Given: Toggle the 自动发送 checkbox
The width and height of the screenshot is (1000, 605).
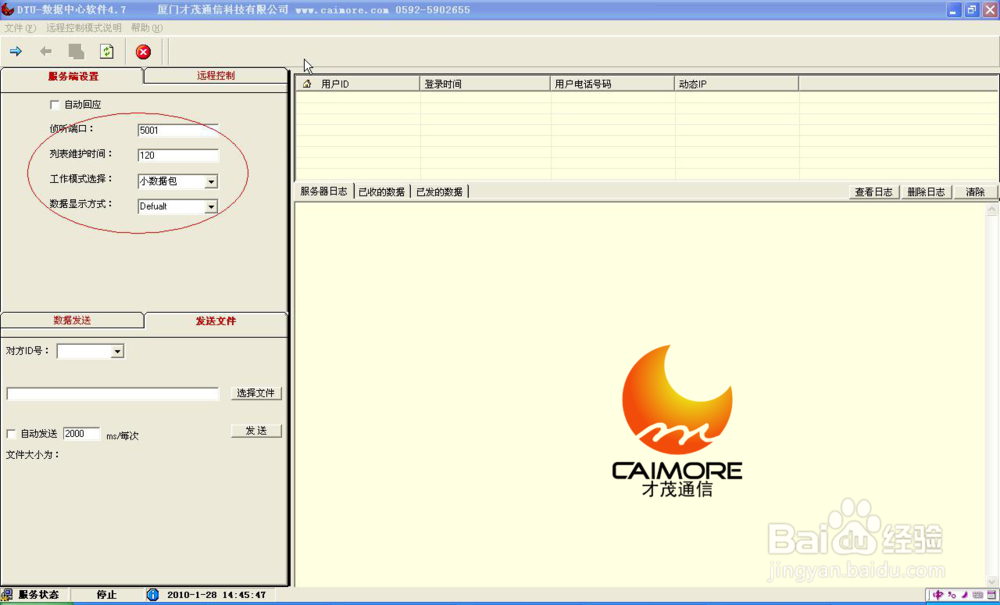Looking at the screenshot, I should [11, 434].
